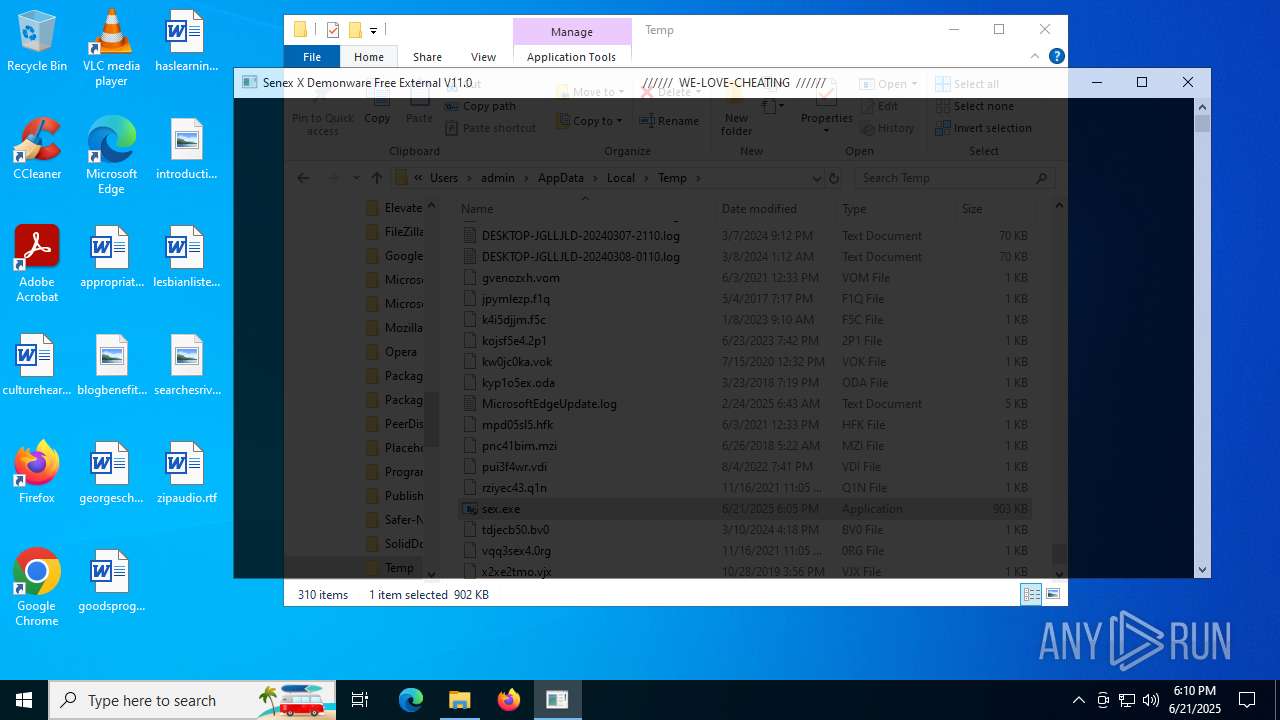Screen dimensions: 1280x720
Task: Launch Firefox from desktop shortcut
Action: [x=37, y=474]
